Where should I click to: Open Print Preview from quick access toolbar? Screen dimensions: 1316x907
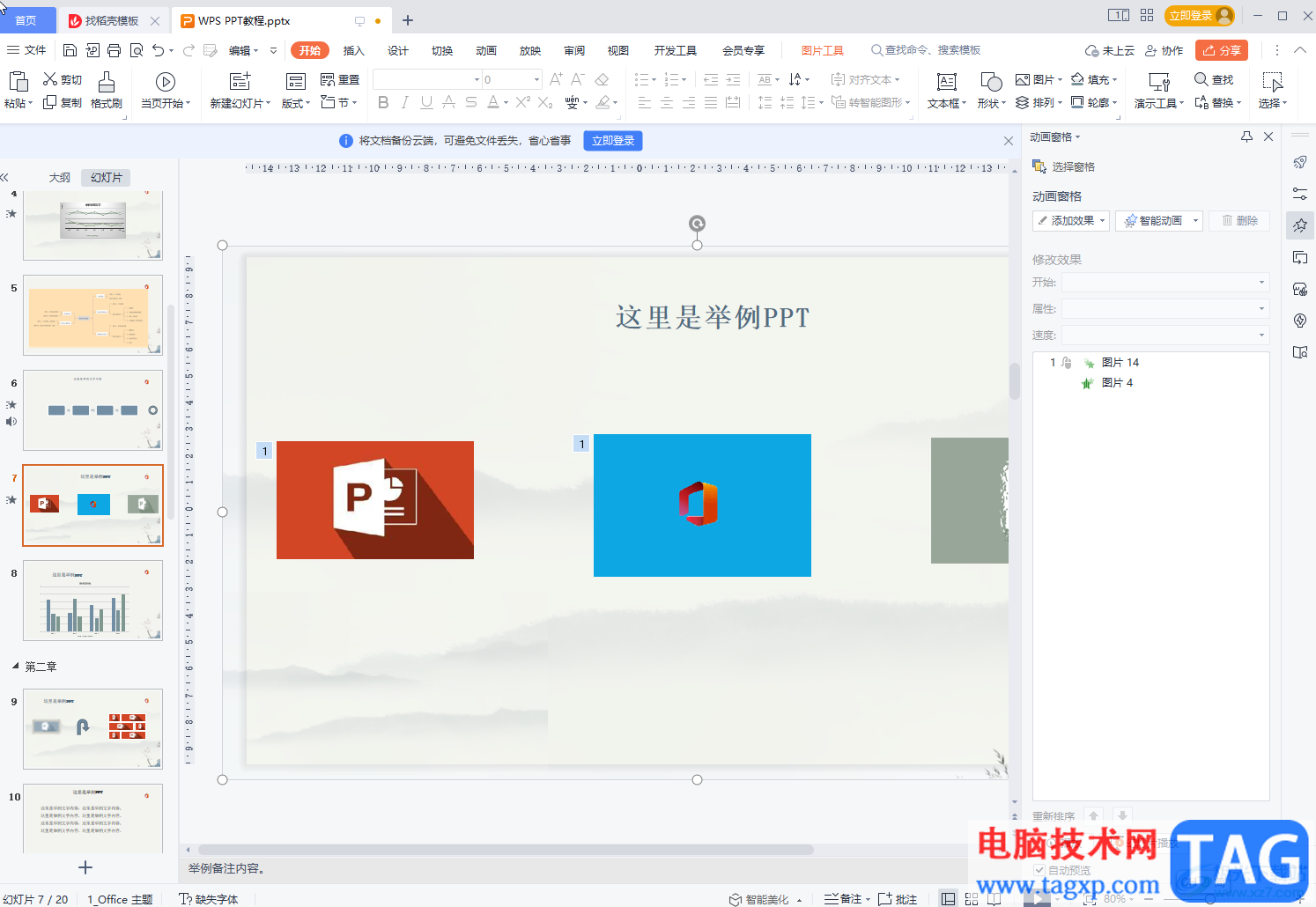(137, 50)
